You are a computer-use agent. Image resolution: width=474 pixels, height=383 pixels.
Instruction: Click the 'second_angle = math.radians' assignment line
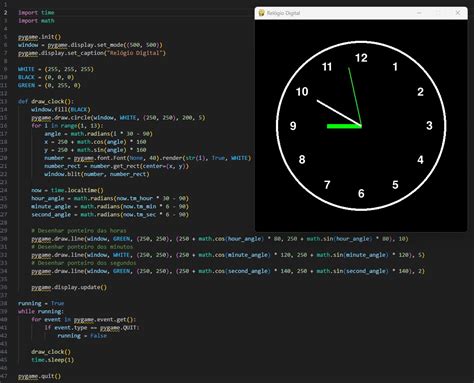[110, 215]
